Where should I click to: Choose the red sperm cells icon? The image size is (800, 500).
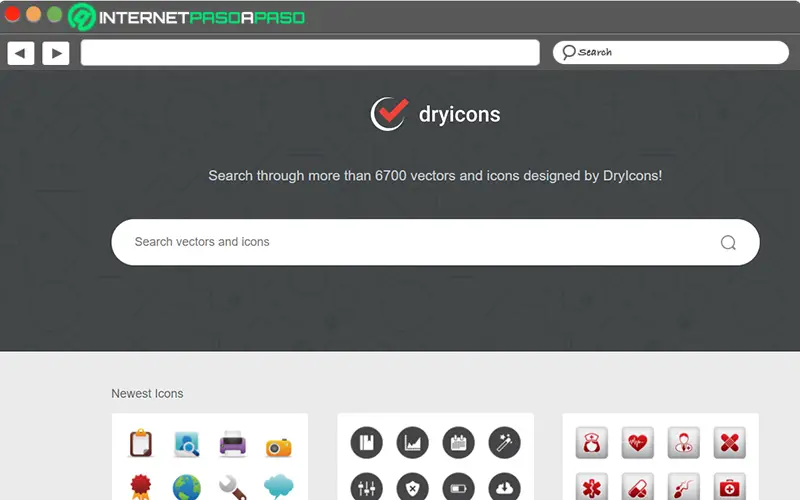[x=684, y=487]
